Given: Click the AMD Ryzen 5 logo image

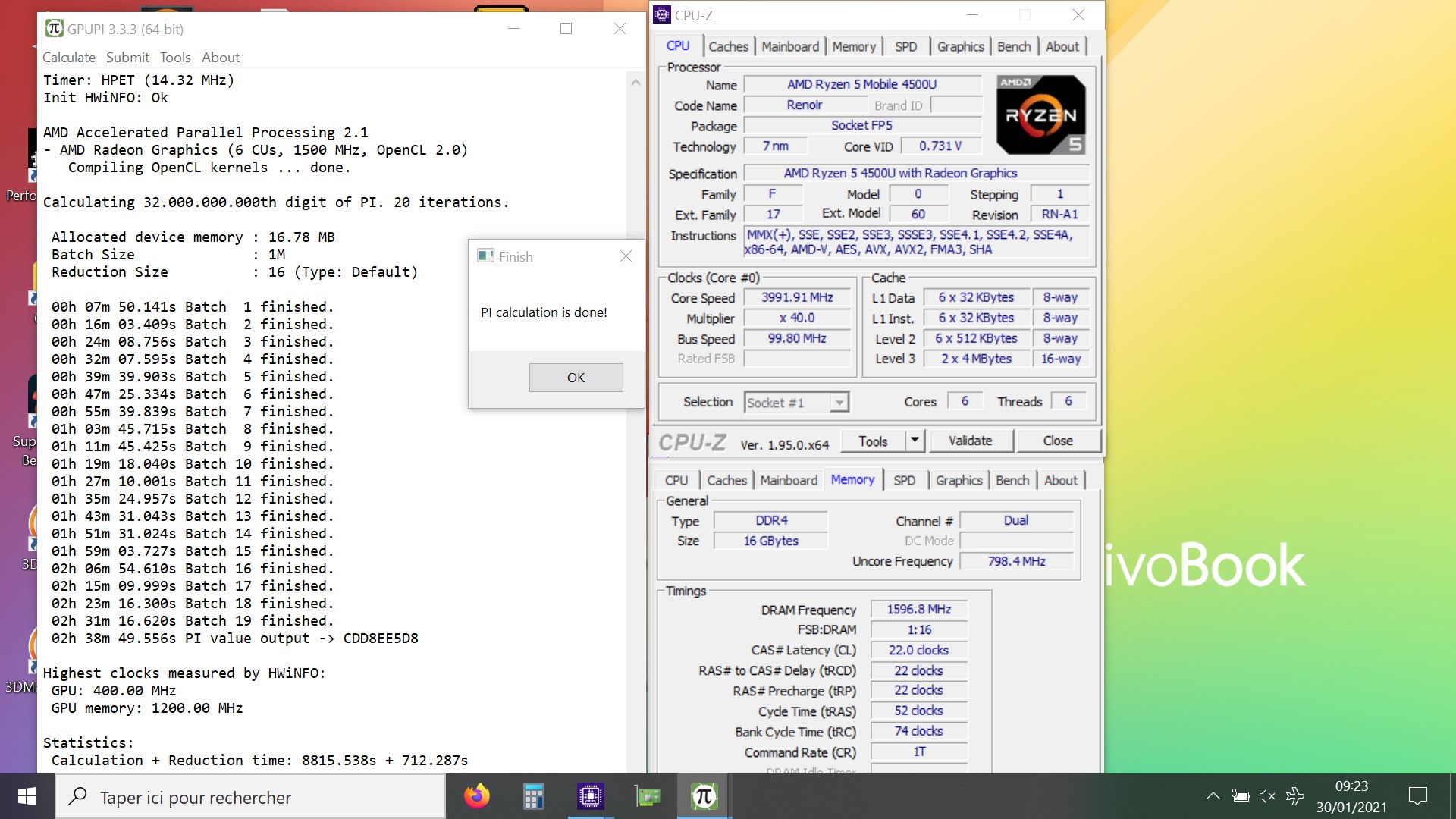Looking at the screenshot, I should 1040,115.
